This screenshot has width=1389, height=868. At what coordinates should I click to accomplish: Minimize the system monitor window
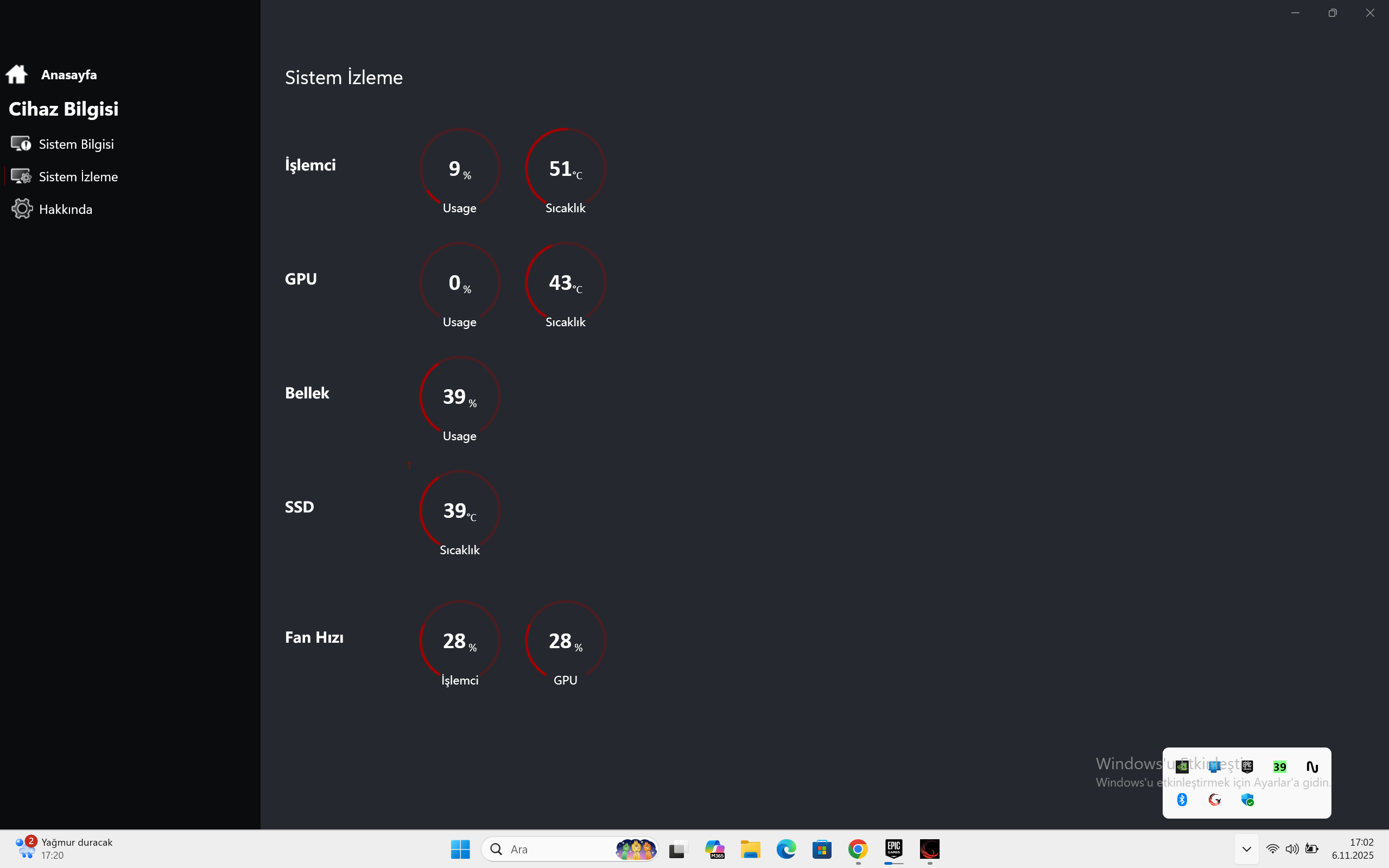[1295, 12]
